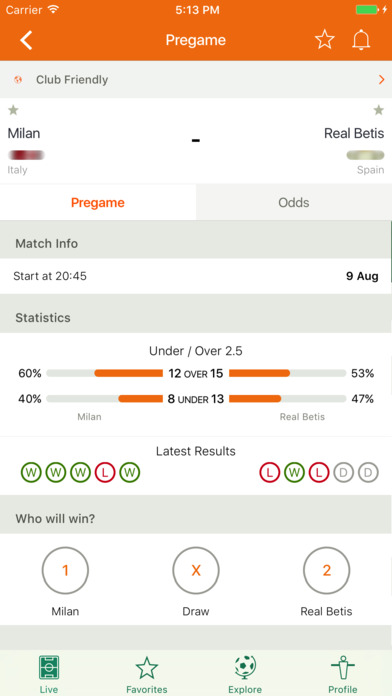Expand Club Friendly with the chevron arrow
This screenshot has height=696, width=392.
(381, 80)
